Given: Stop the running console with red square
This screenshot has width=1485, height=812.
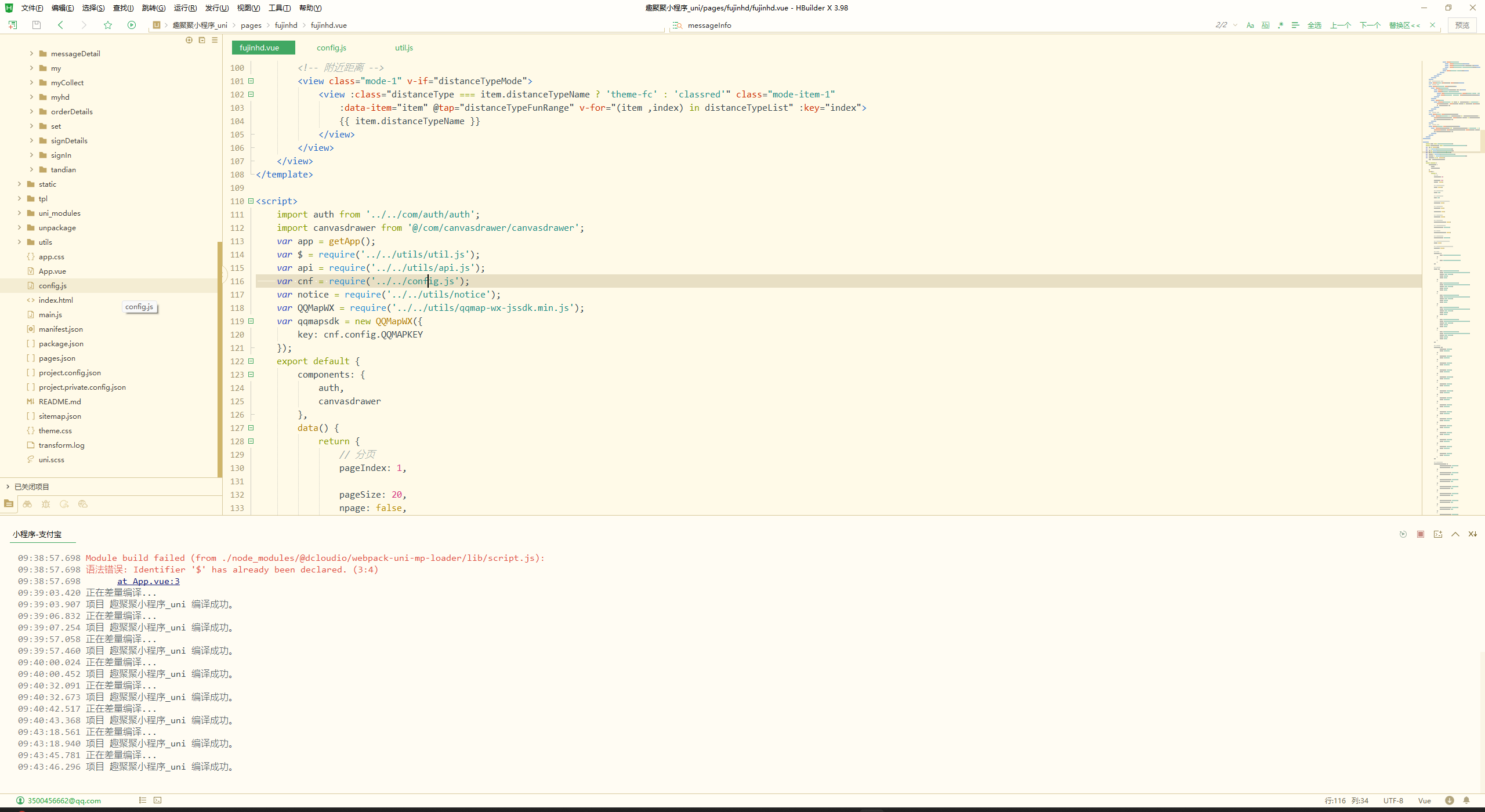Looking at the screenshot, I should 1421,534.
